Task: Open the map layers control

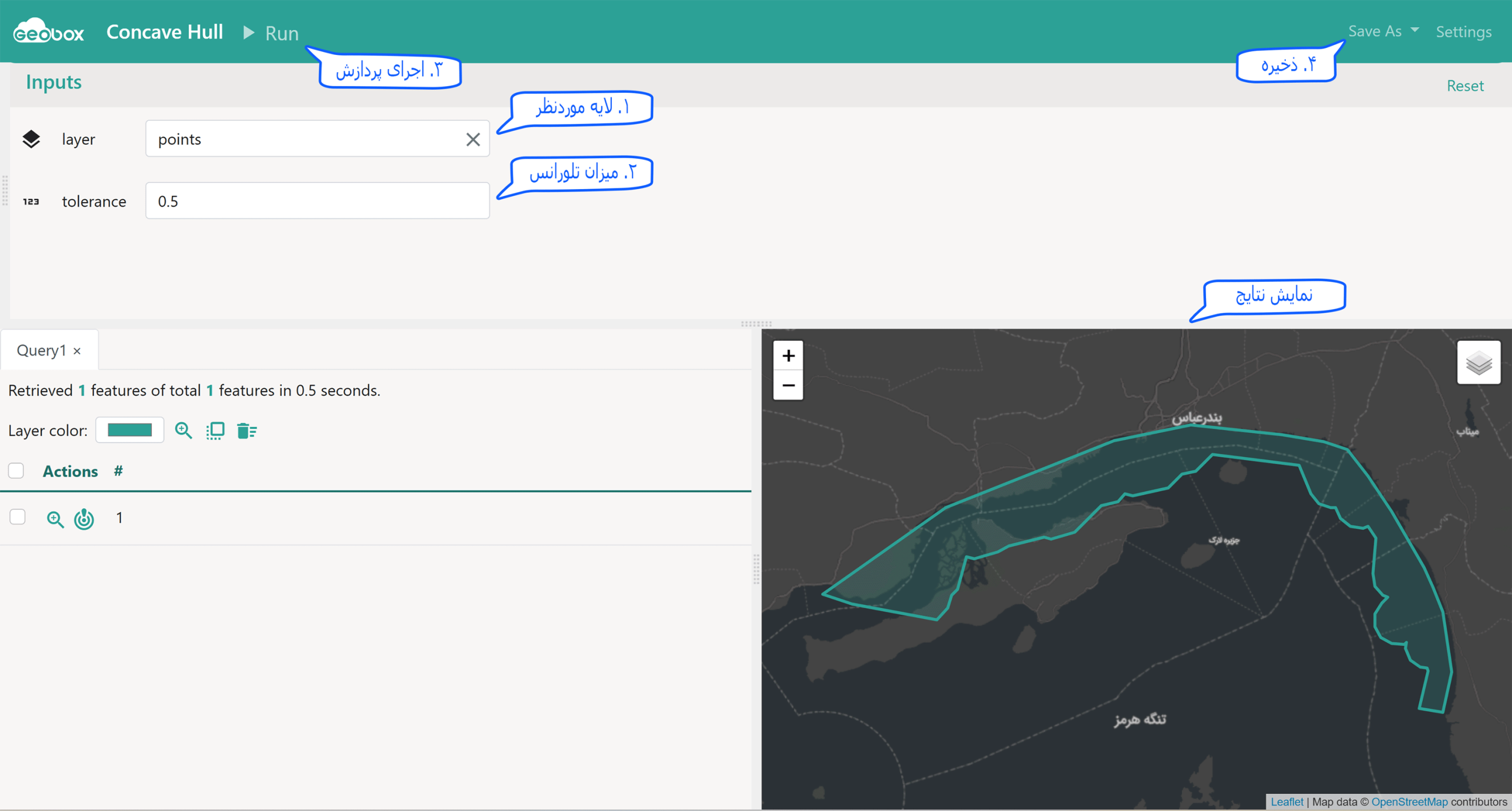Action: point(1479,363)
